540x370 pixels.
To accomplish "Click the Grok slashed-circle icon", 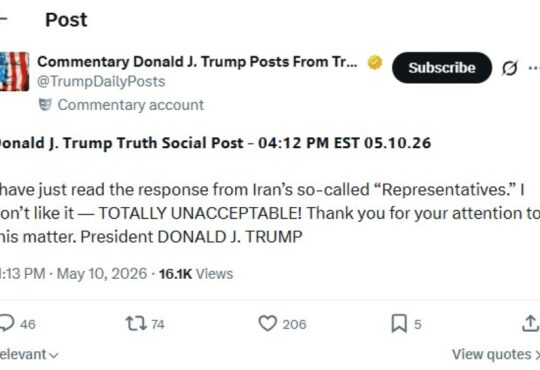I will (x=509, y=68).
